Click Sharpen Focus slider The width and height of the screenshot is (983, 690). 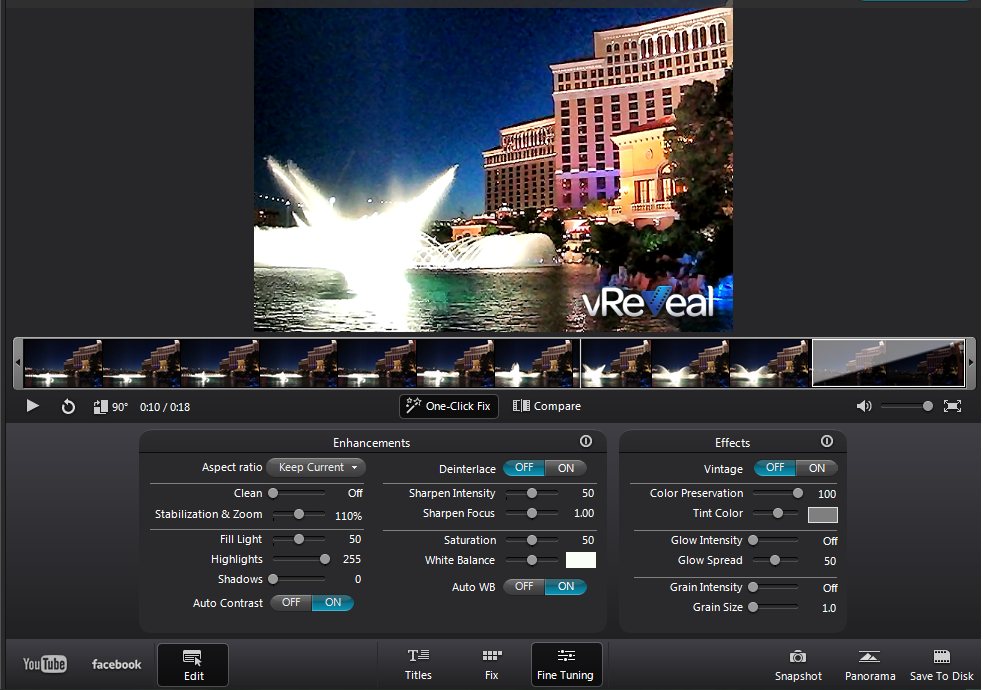pos(532,513)
